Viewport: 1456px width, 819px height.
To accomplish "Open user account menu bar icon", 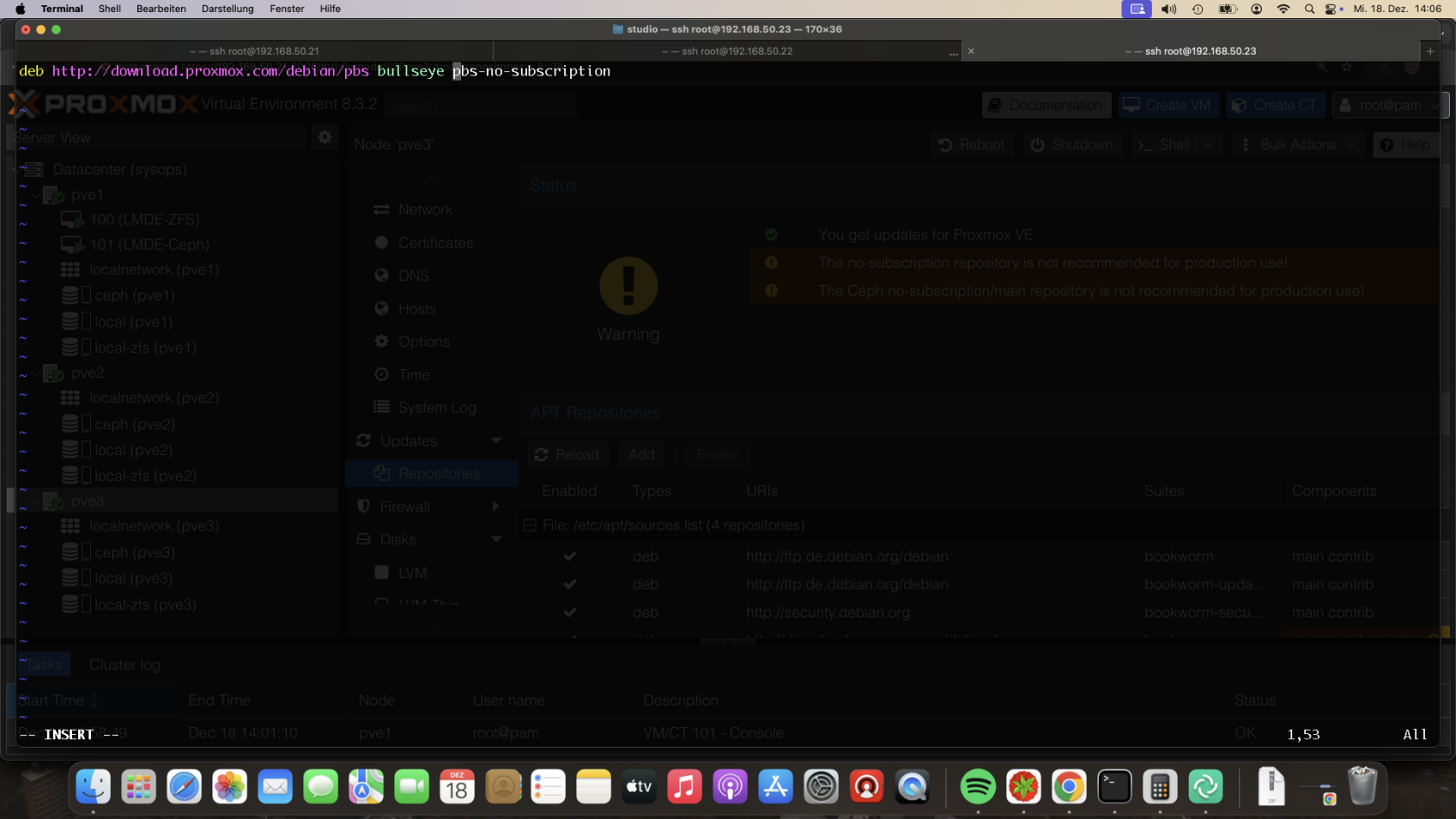I will [1257, 9].
